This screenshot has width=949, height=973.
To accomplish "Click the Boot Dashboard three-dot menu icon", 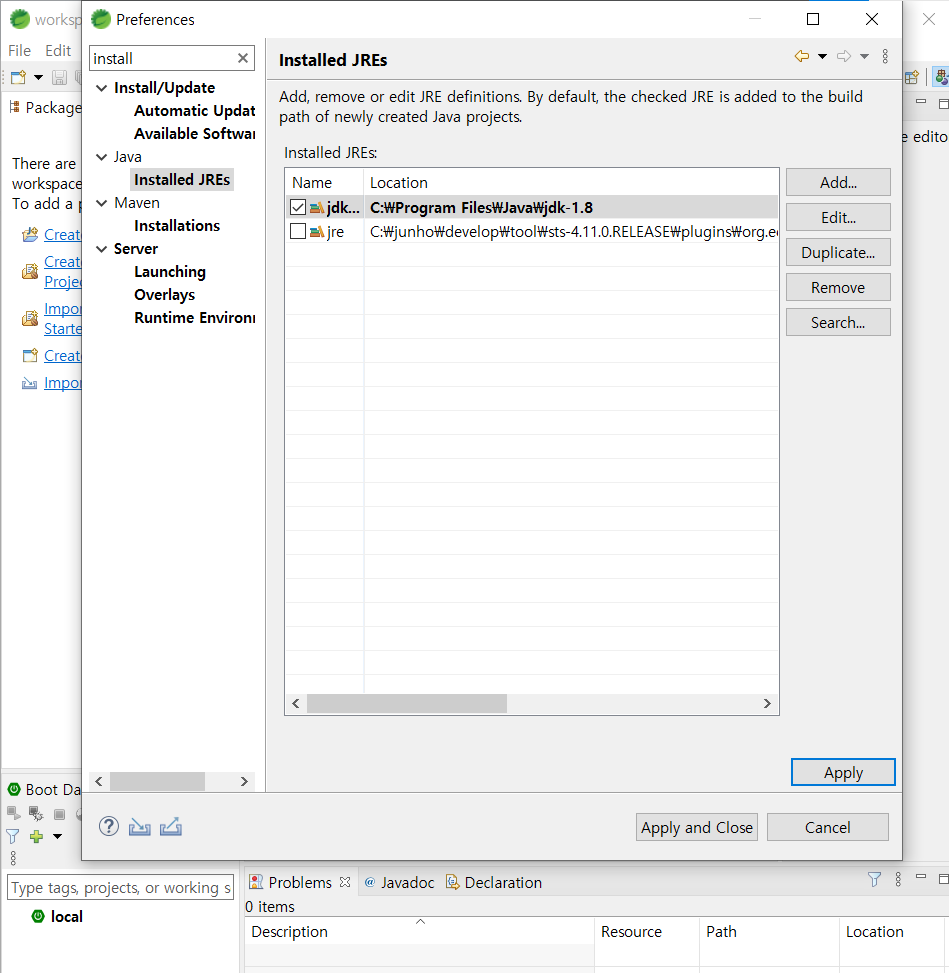I will tap(13, 858).
